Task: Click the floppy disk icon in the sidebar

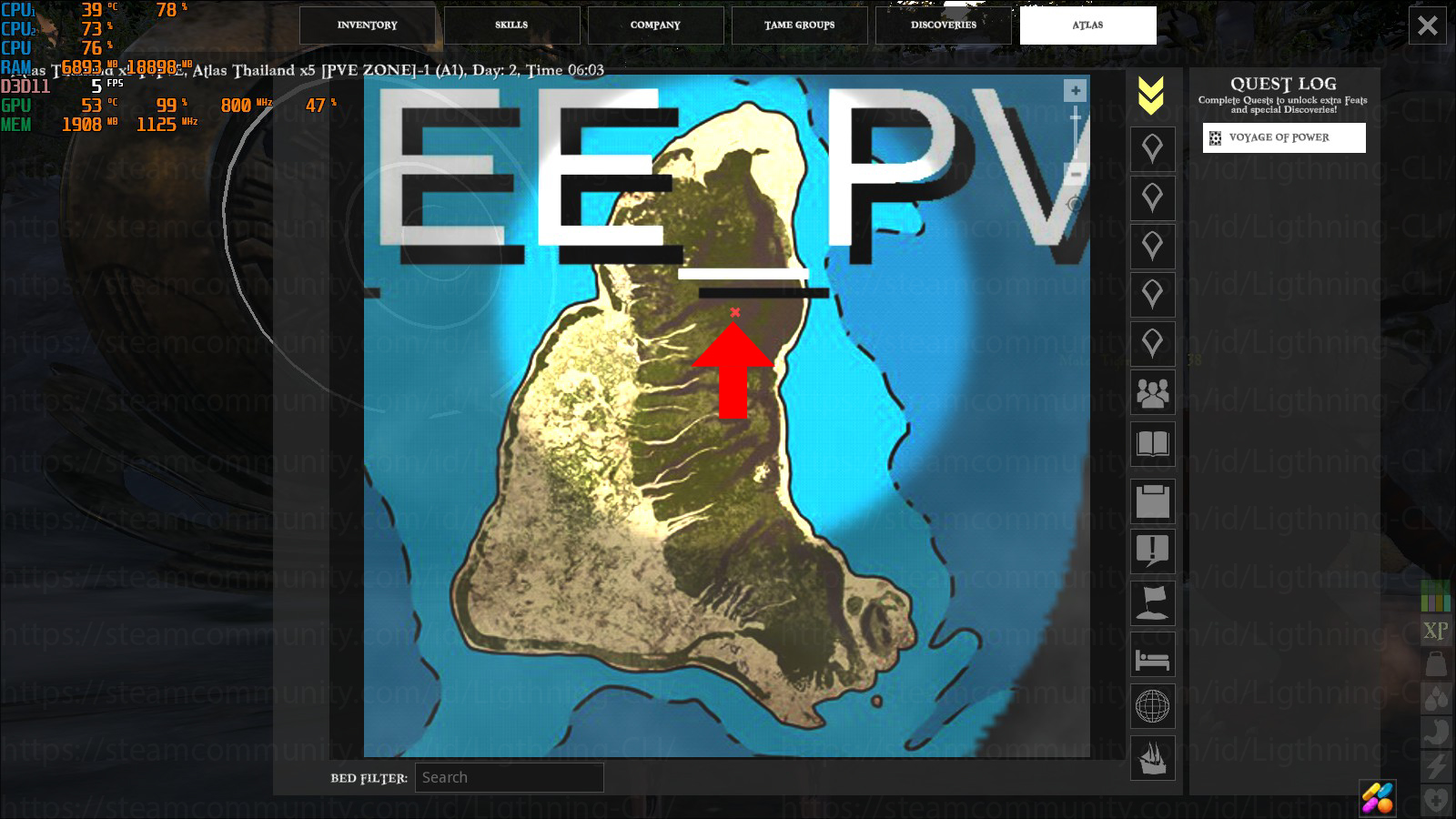Action: pos(1152,501)
